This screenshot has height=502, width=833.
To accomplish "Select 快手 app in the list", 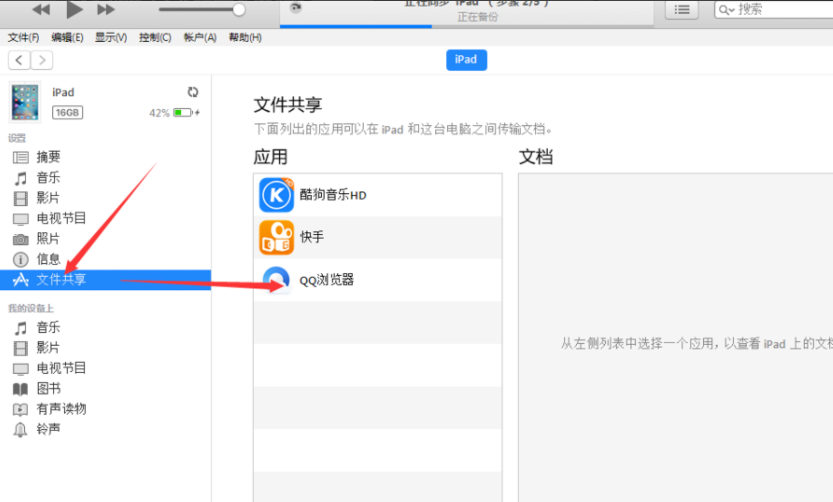I will point(312,237).
